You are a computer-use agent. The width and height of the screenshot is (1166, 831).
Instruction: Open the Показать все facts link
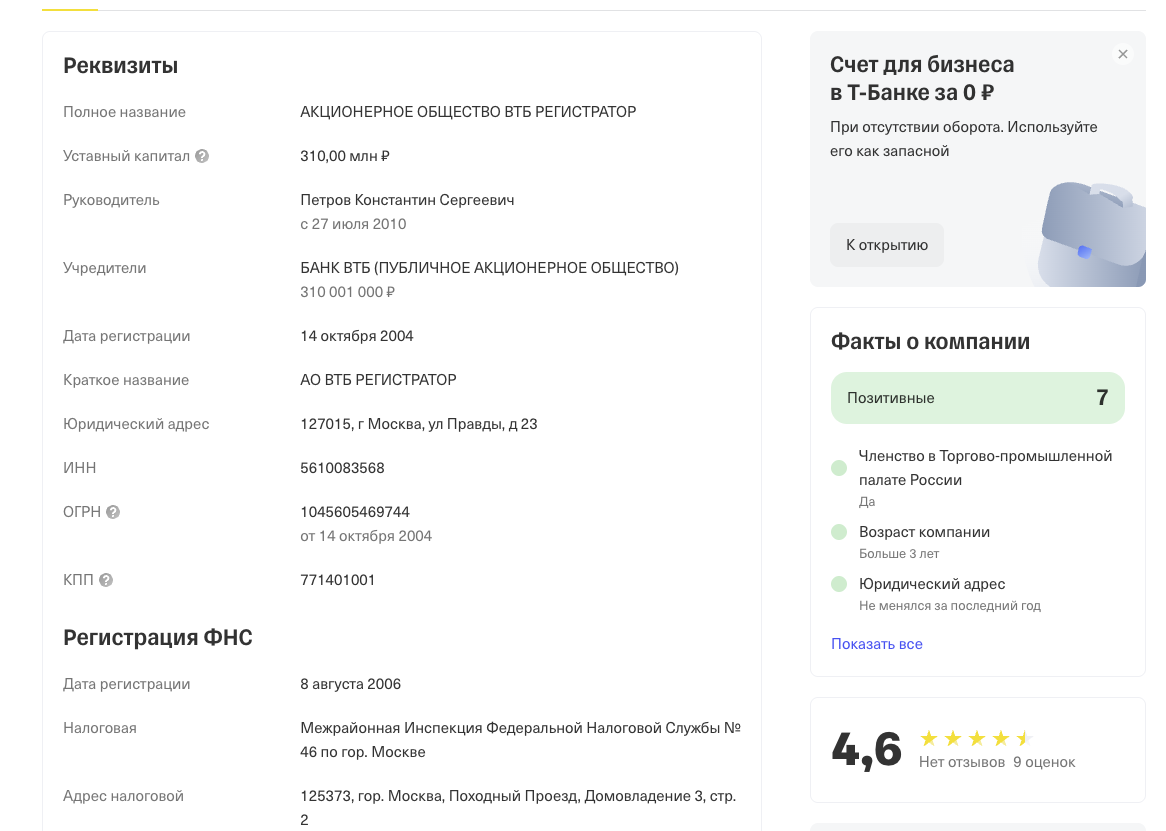(877, 644)
